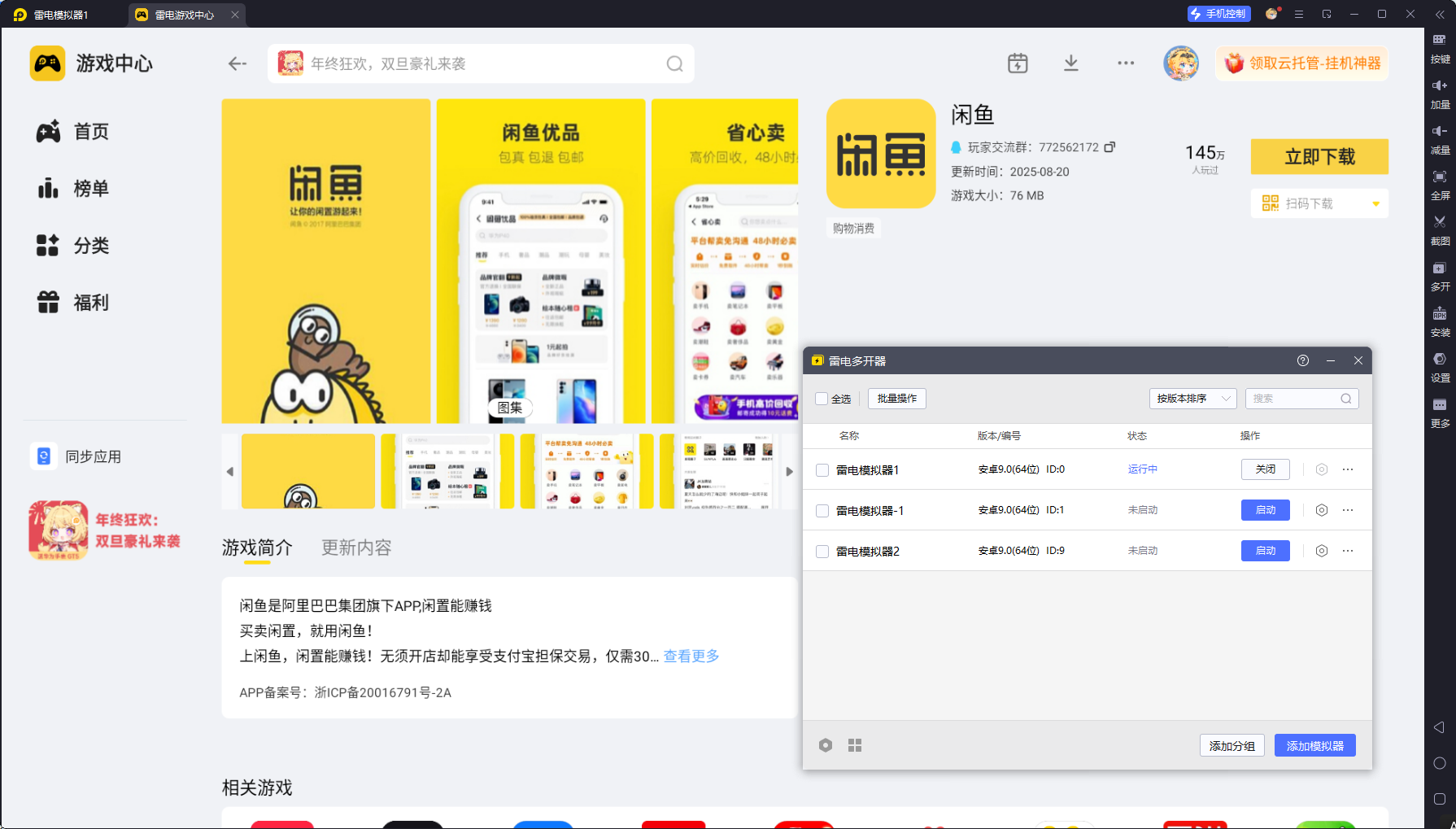Viewport: 1456px width, 829px height.
Task: Expand the 扫码下载 dropdown
Action: tap(1375, 203)
